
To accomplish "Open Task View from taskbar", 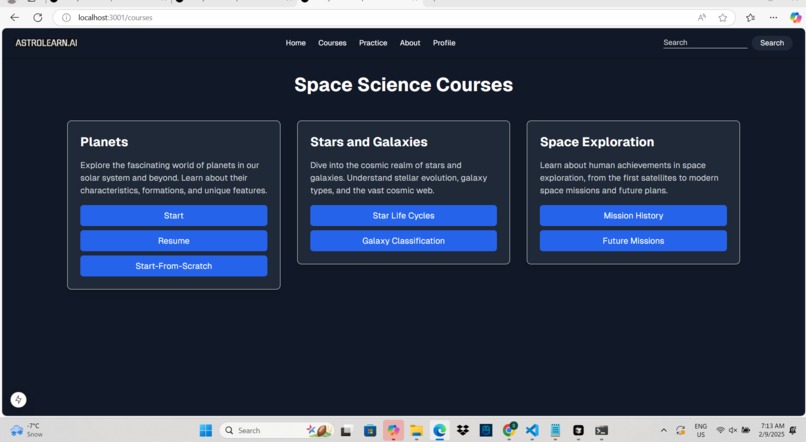I will [346, 431].
